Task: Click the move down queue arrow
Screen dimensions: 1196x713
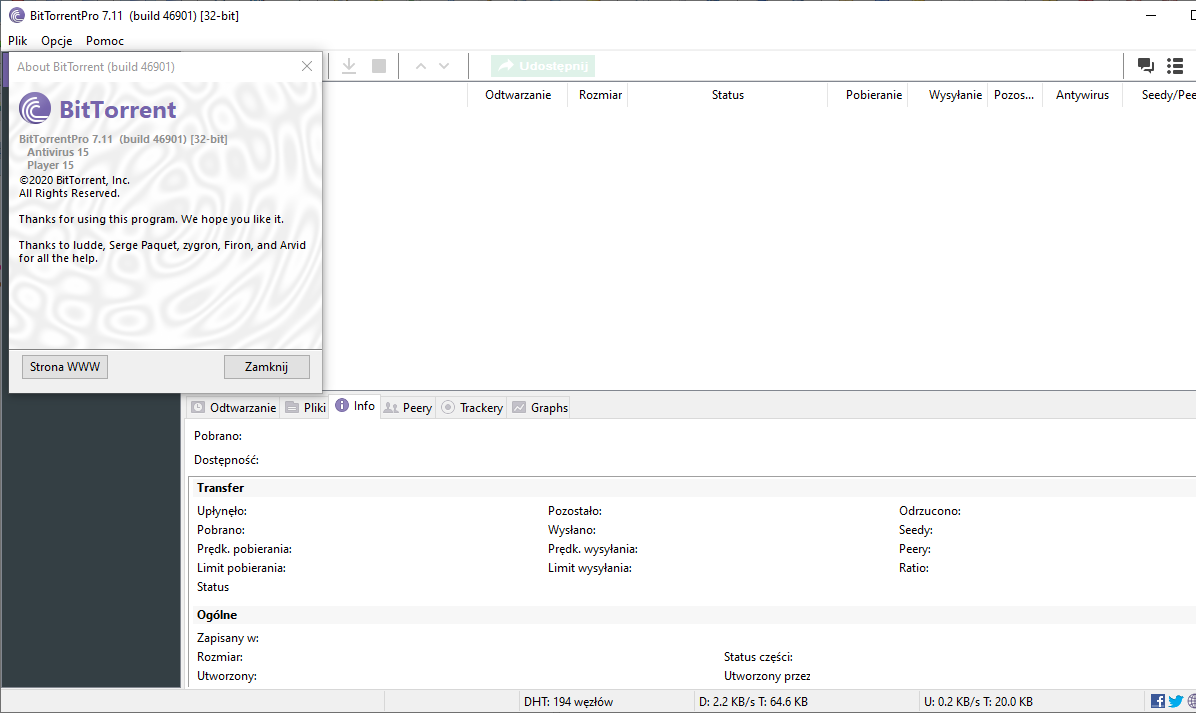Action: point(444,66)
